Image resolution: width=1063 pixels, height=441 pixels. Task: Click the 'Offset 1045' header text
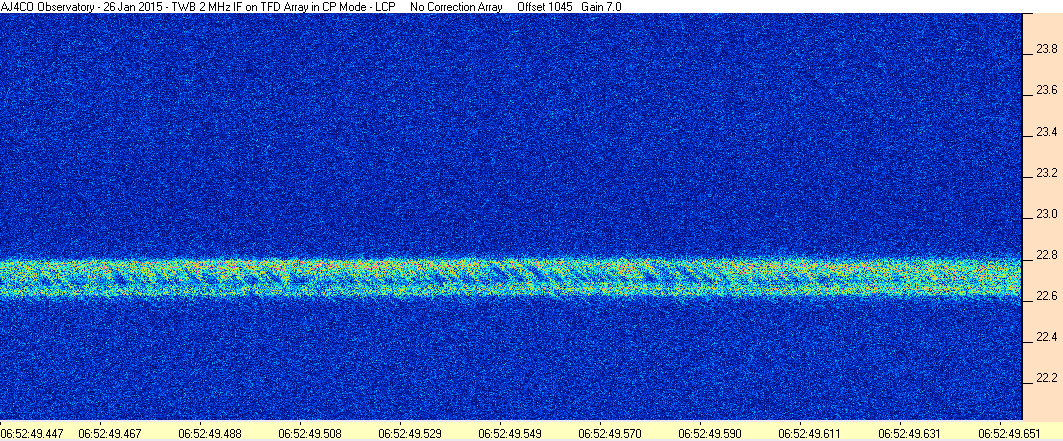(544, 7)
